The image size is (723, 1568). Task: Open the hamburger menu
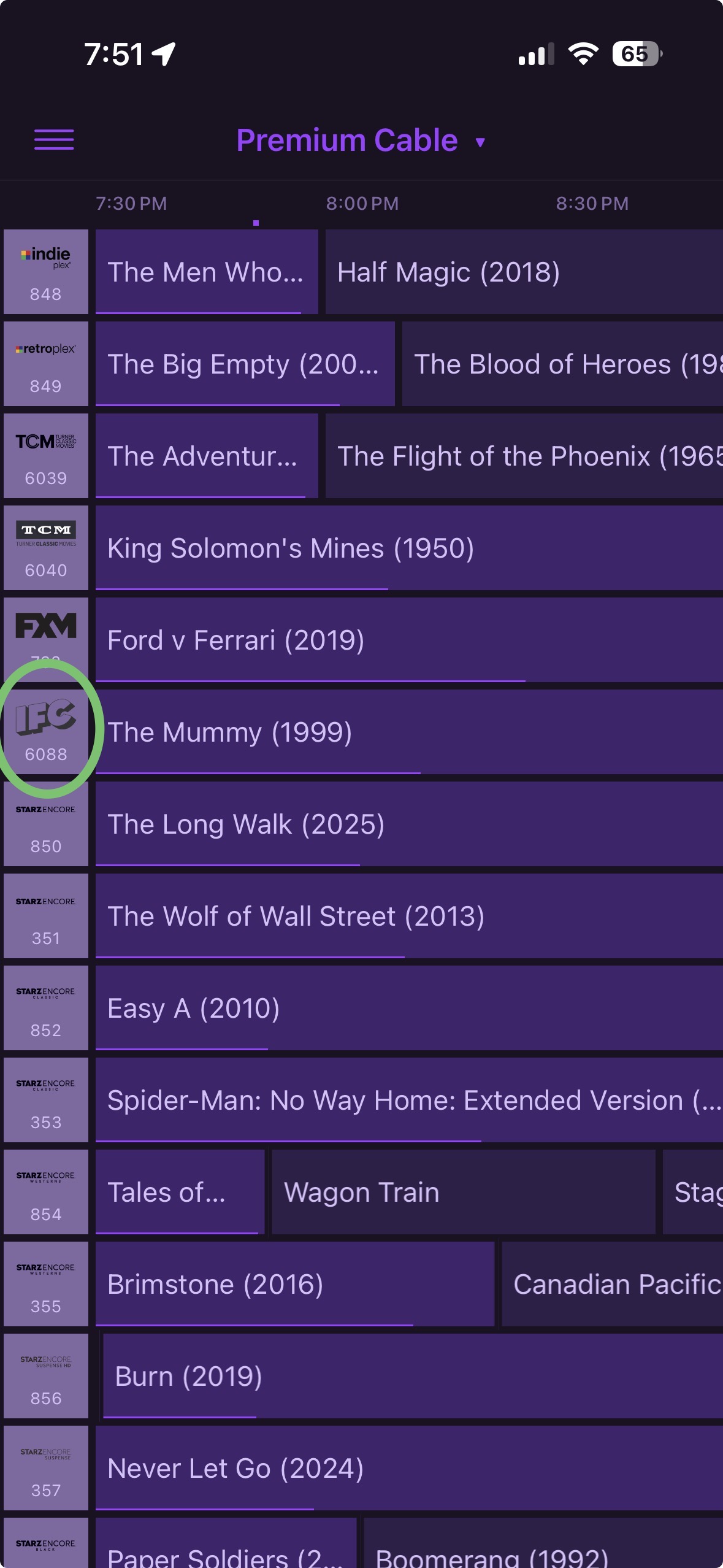click(54, 140)
